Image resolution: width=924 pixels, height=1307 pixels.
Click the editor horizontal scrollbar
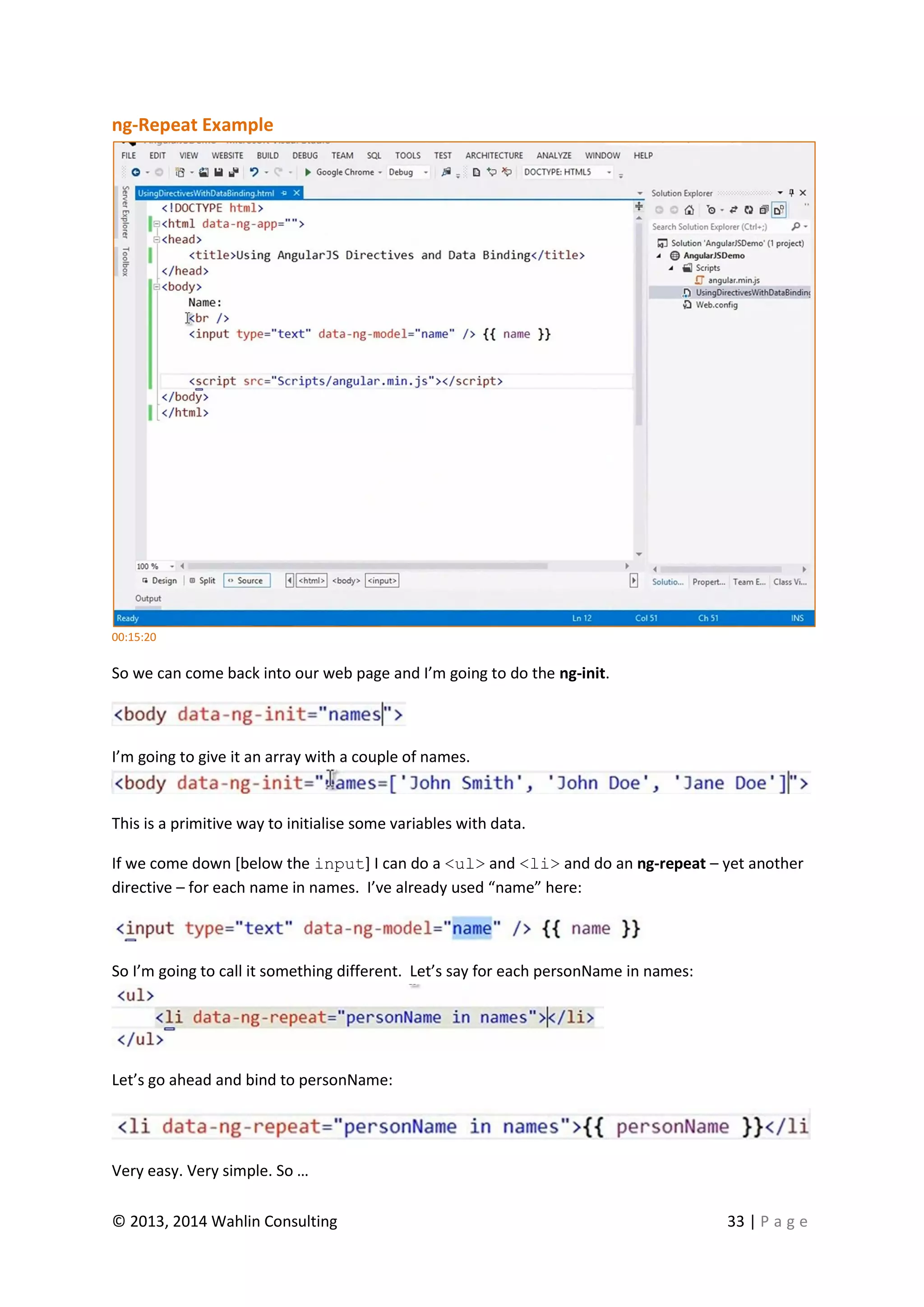(368, 566)
